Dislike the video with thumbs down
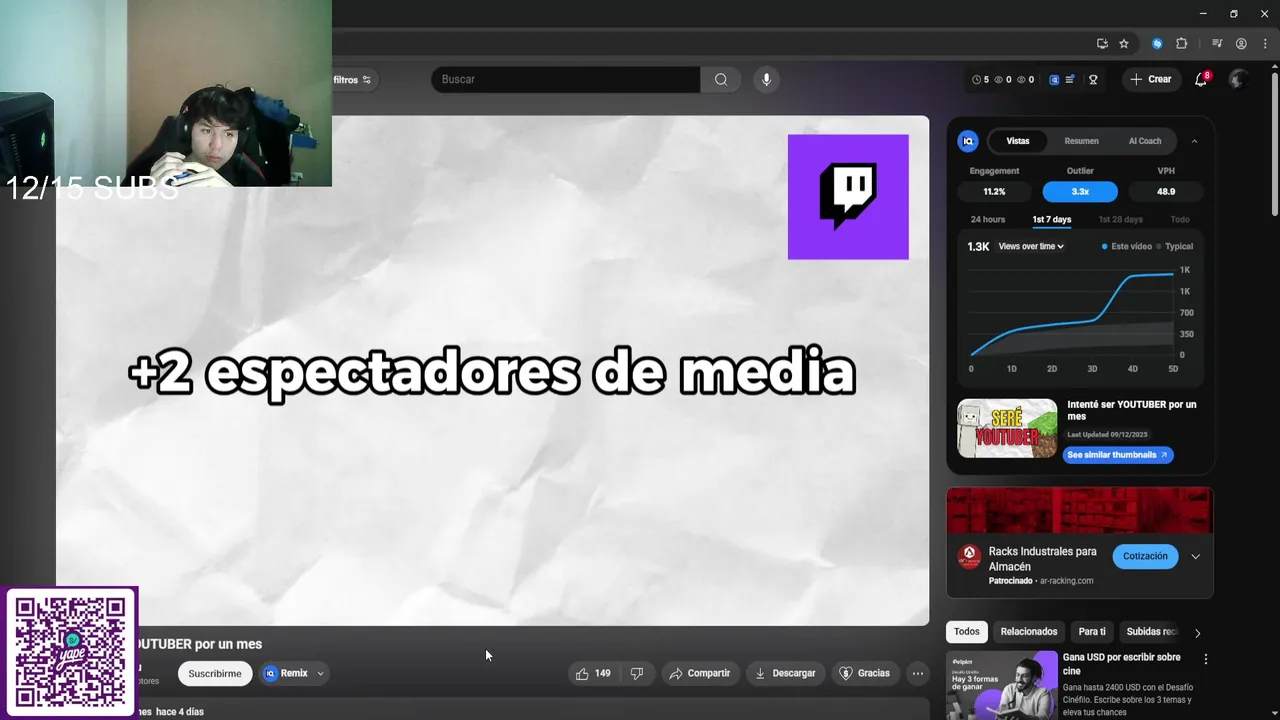 pyautogui.click(x=637, y=673)
